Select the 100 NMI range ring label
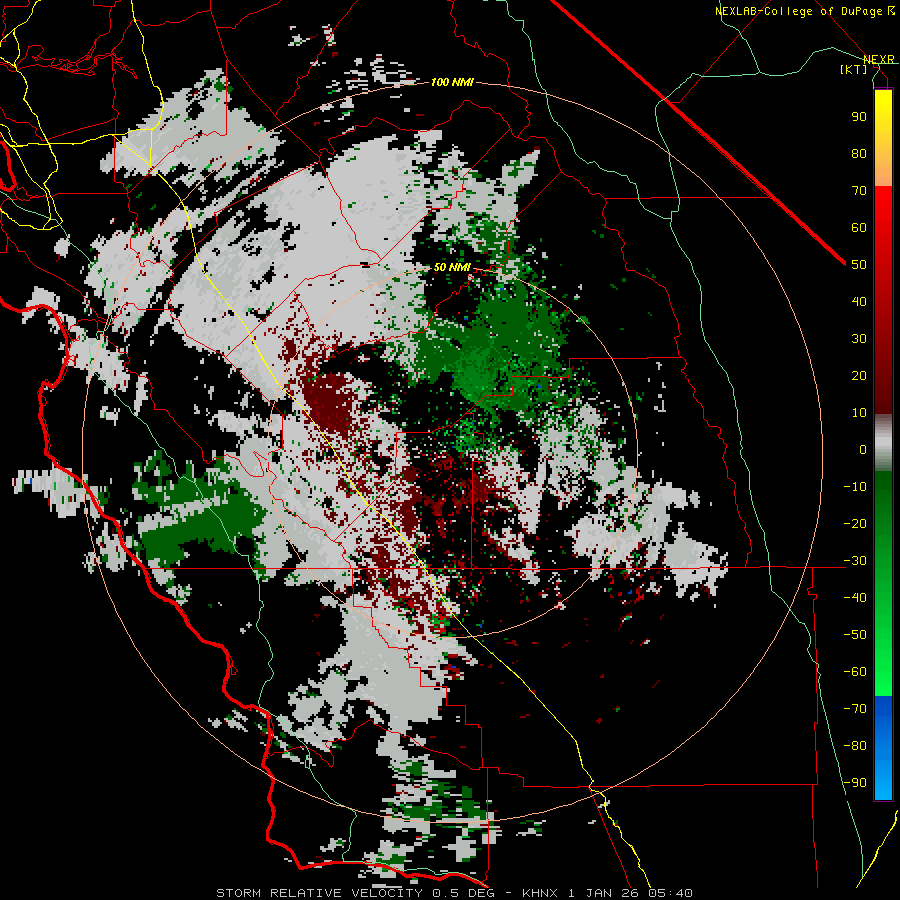Screen dimensions: 900x900 point(452,83)
